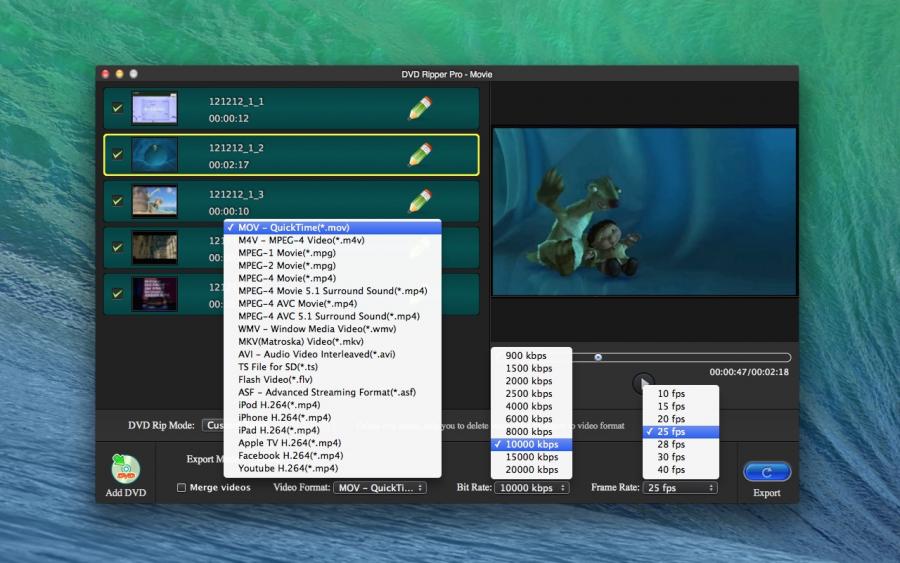Choose the checked 10000 kbps option
Screen dimensions: 900x563
pyautogui.click(x=532, y=444)
